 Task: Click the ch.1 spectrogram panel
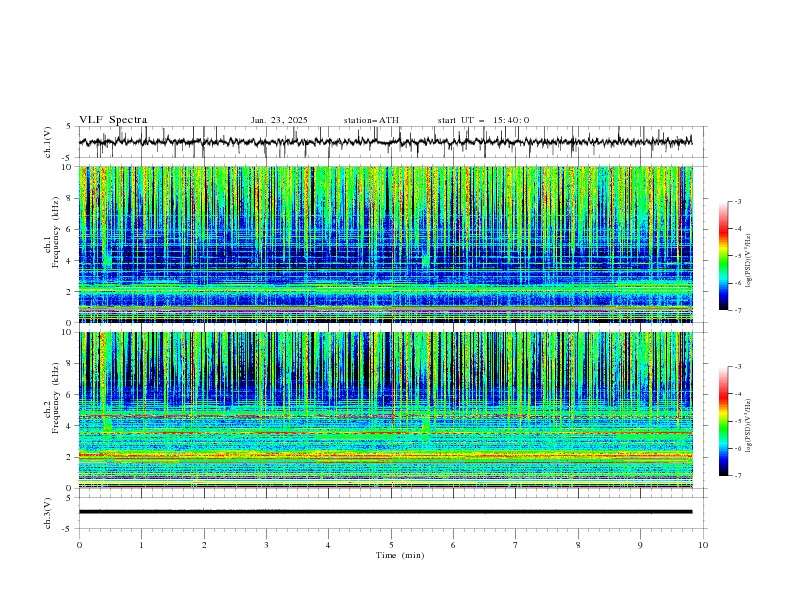coord(386,244)
